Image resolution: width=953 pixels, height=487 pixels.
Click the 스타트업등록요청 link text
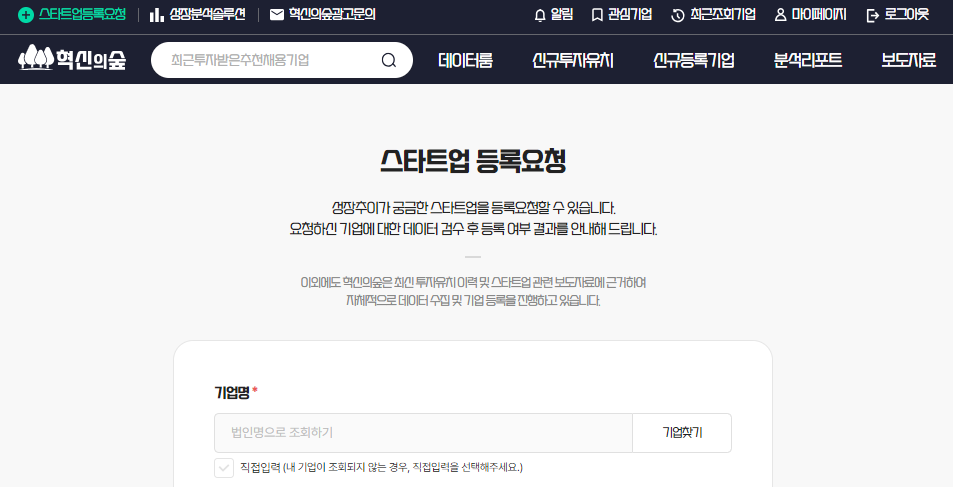pyautogui.click(x=83, y=15)
